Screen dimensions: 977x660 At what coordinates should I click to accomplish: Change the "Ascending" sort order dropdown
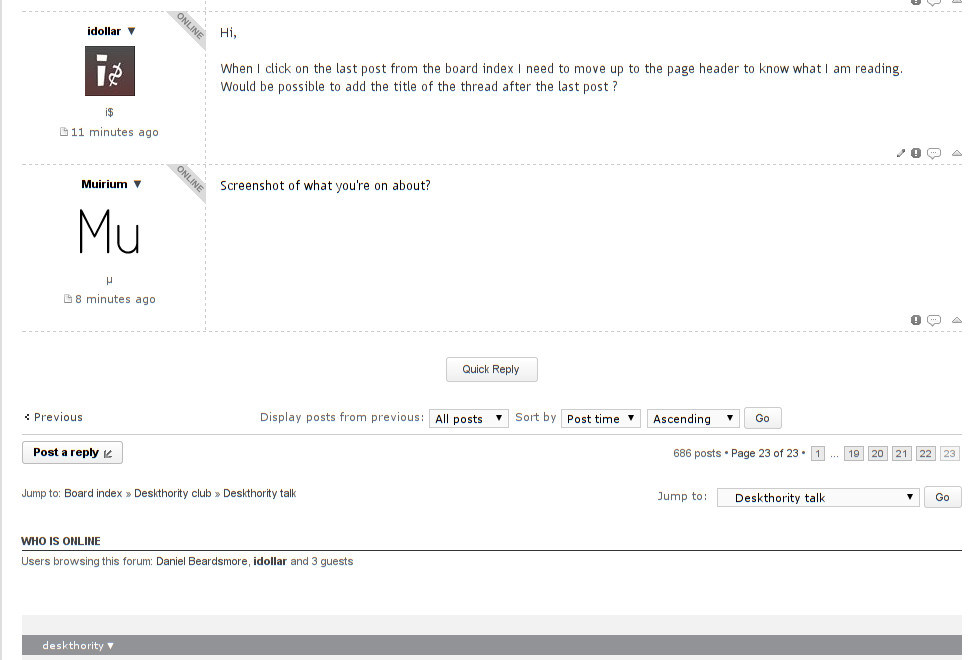pyautogui.click(x=693, y=419)
